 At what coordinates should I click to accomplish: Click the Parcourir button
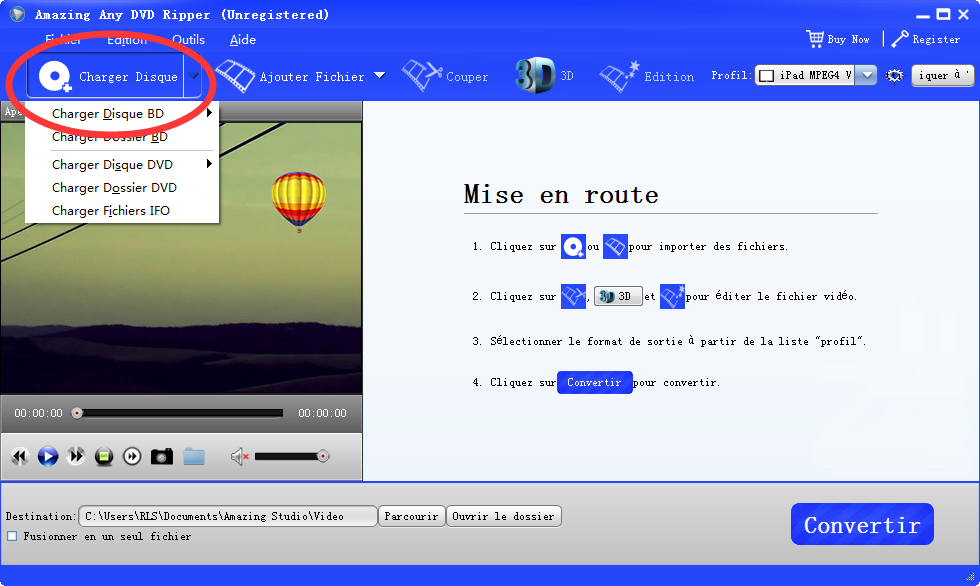(411, 516)
